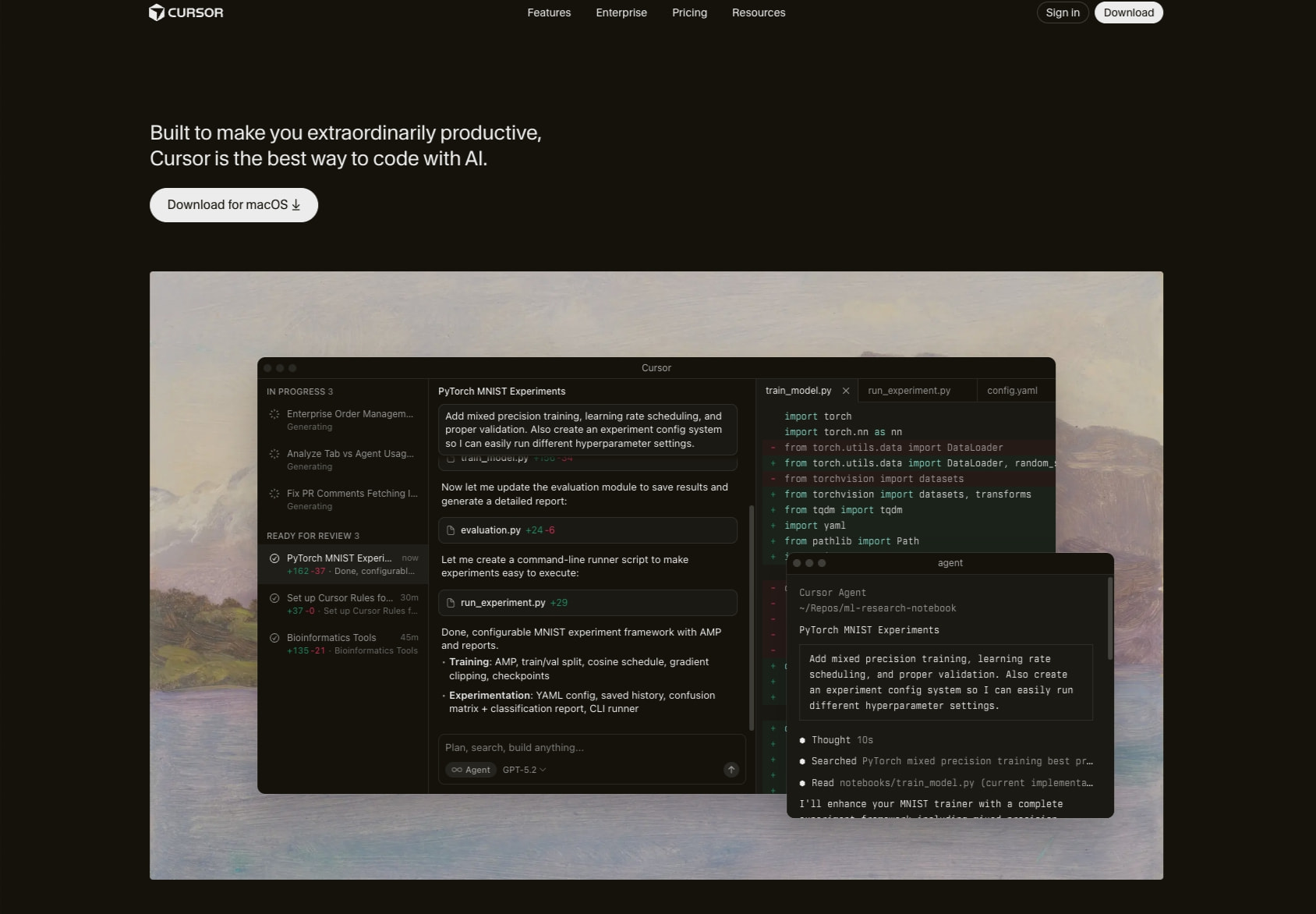Open the Resources menu
The height and width of the screenshot is (914, 1316).
[759, 12]
